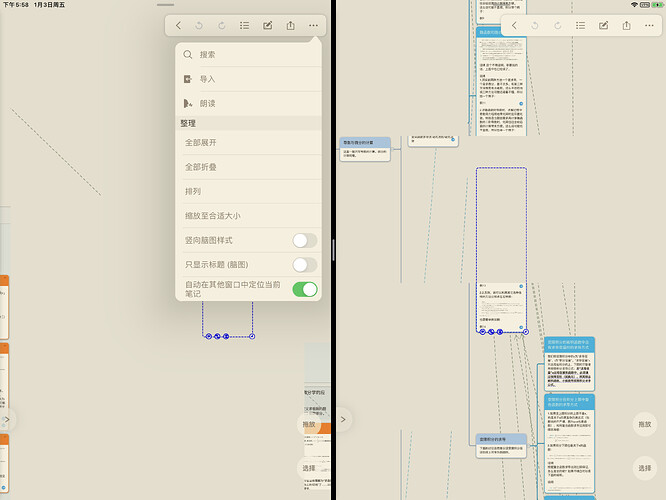Tap the edit pencil icon in right window

point(604,25)
